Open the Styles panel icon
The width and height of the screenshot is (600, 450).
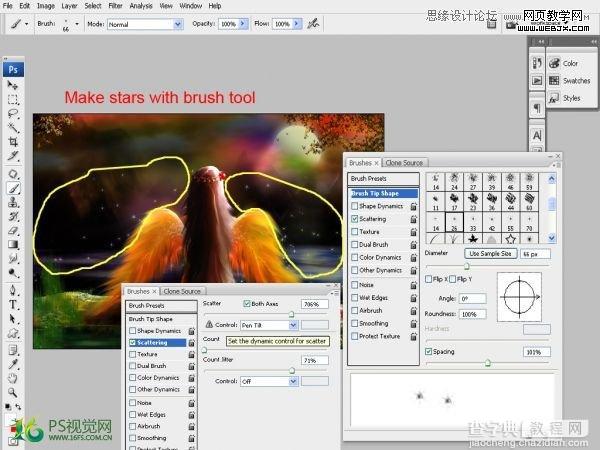(x=554, y=98)
